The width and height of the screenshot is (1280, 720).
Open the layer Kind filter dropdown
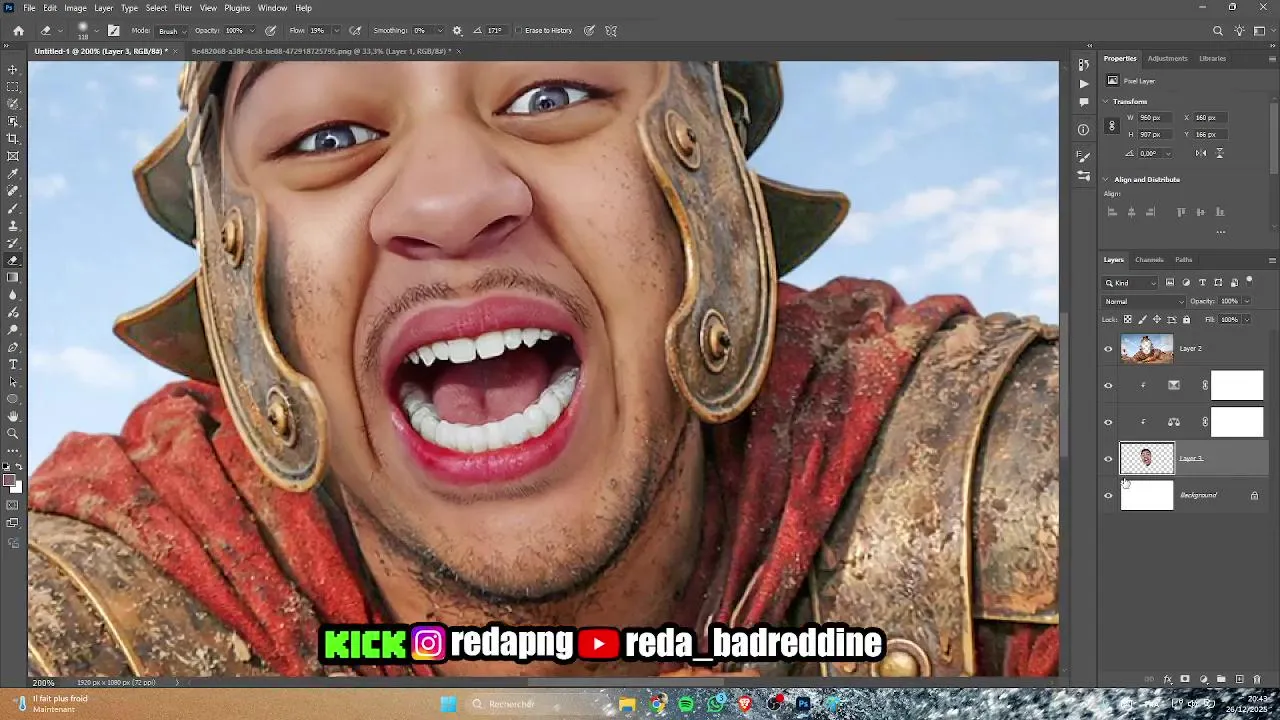click(1130, 283)
